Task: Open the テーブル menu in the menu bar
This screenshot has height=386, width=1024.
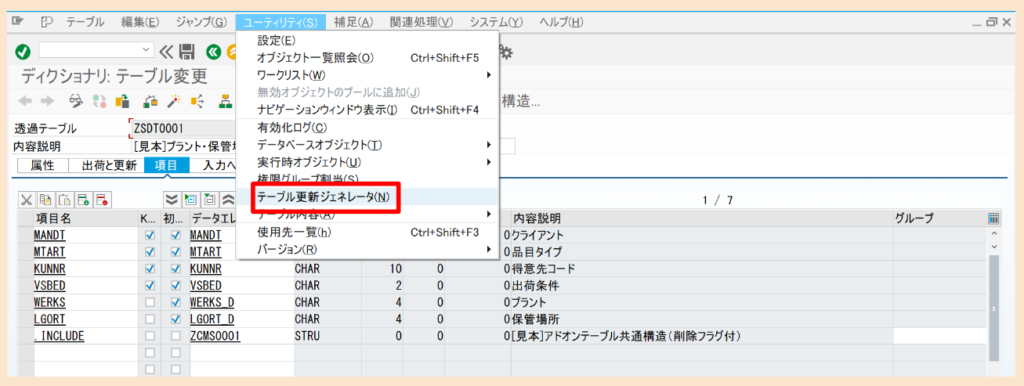Action: (85, 22)
